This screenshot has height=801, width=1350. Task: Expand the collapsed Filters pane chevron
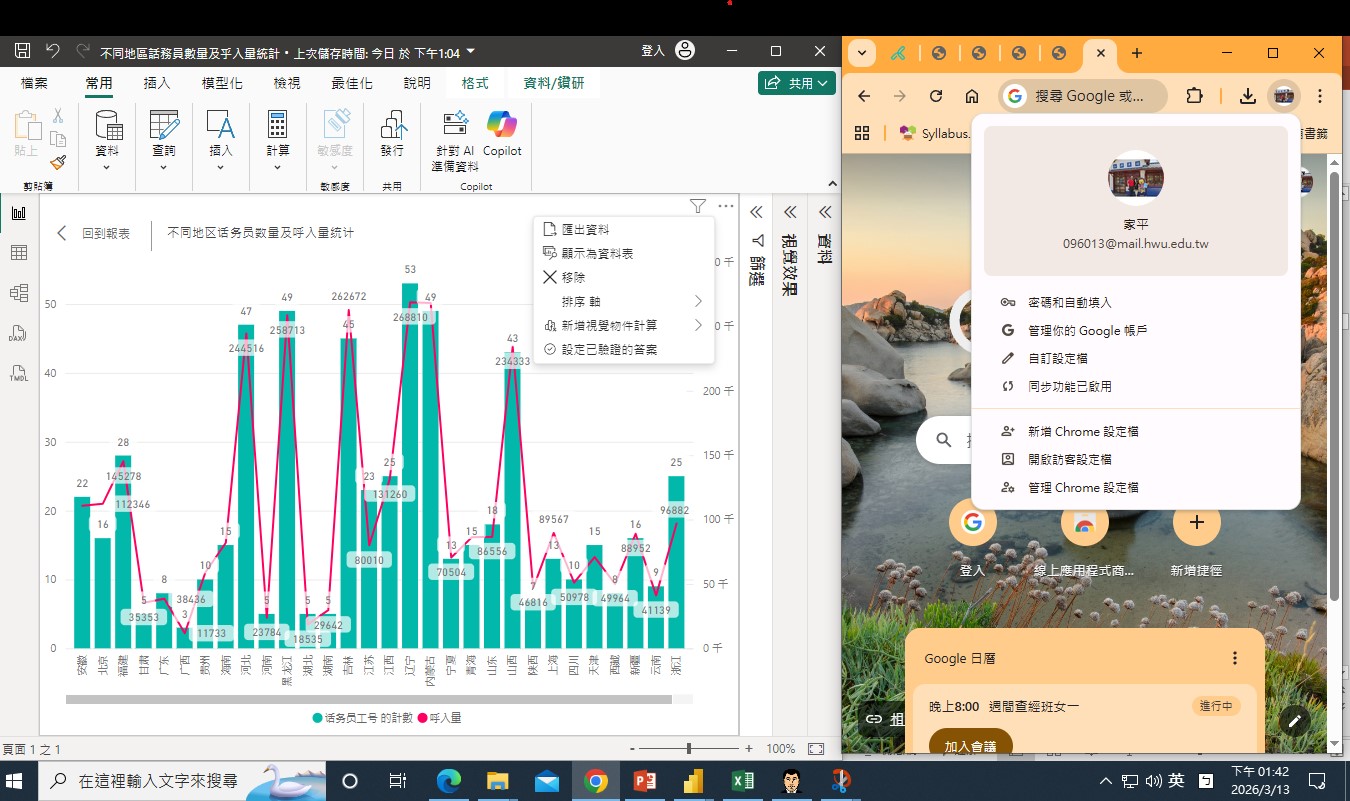point(757,212)
